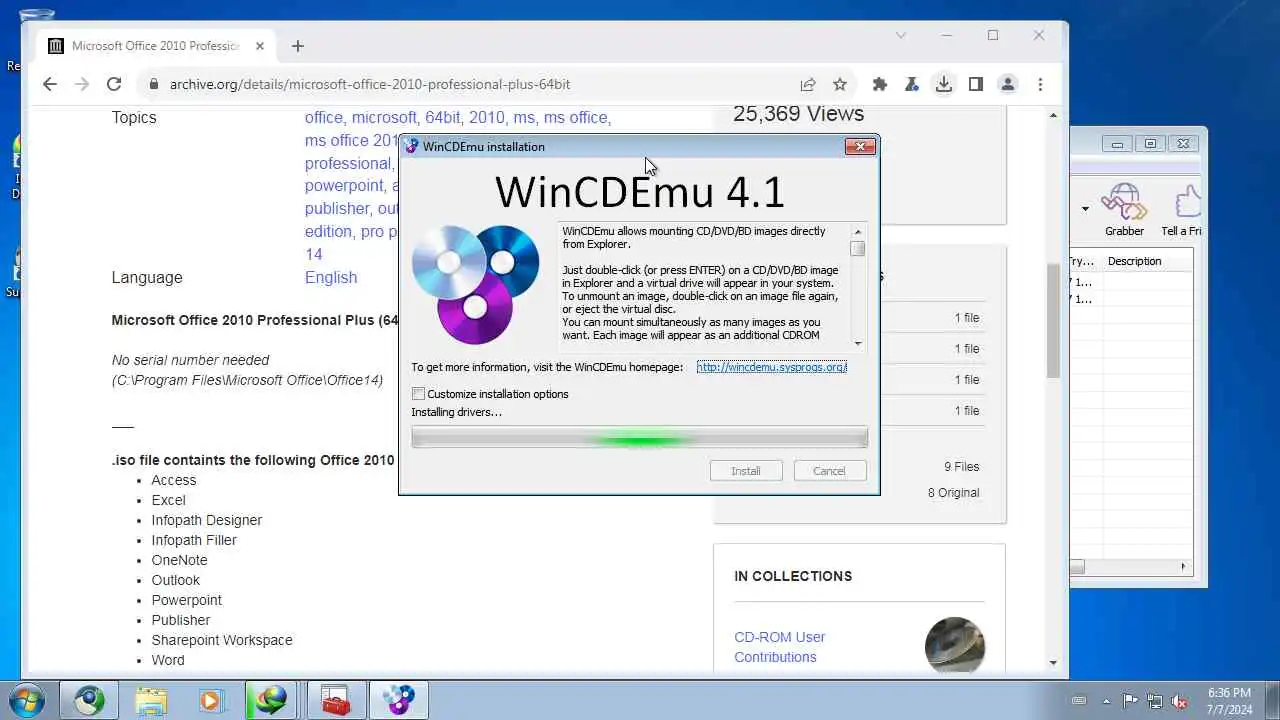Open Internet Download Manager taskbar icon
1280x720 pixels.
pyautogui.click(x=271, y=700)
